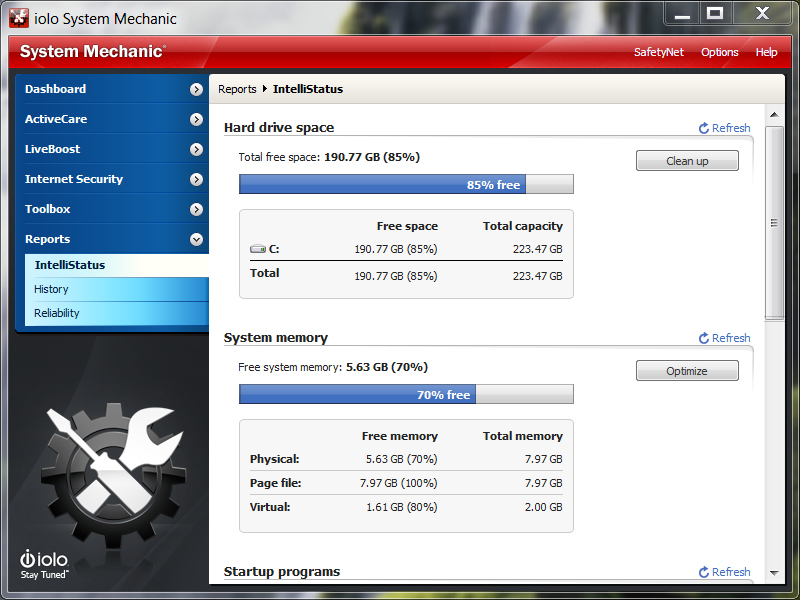Image resolution: width=800 pixels, height=600 pixels.
Task: Click the iolo Stay Tuned logo
Action: point(44,564)
